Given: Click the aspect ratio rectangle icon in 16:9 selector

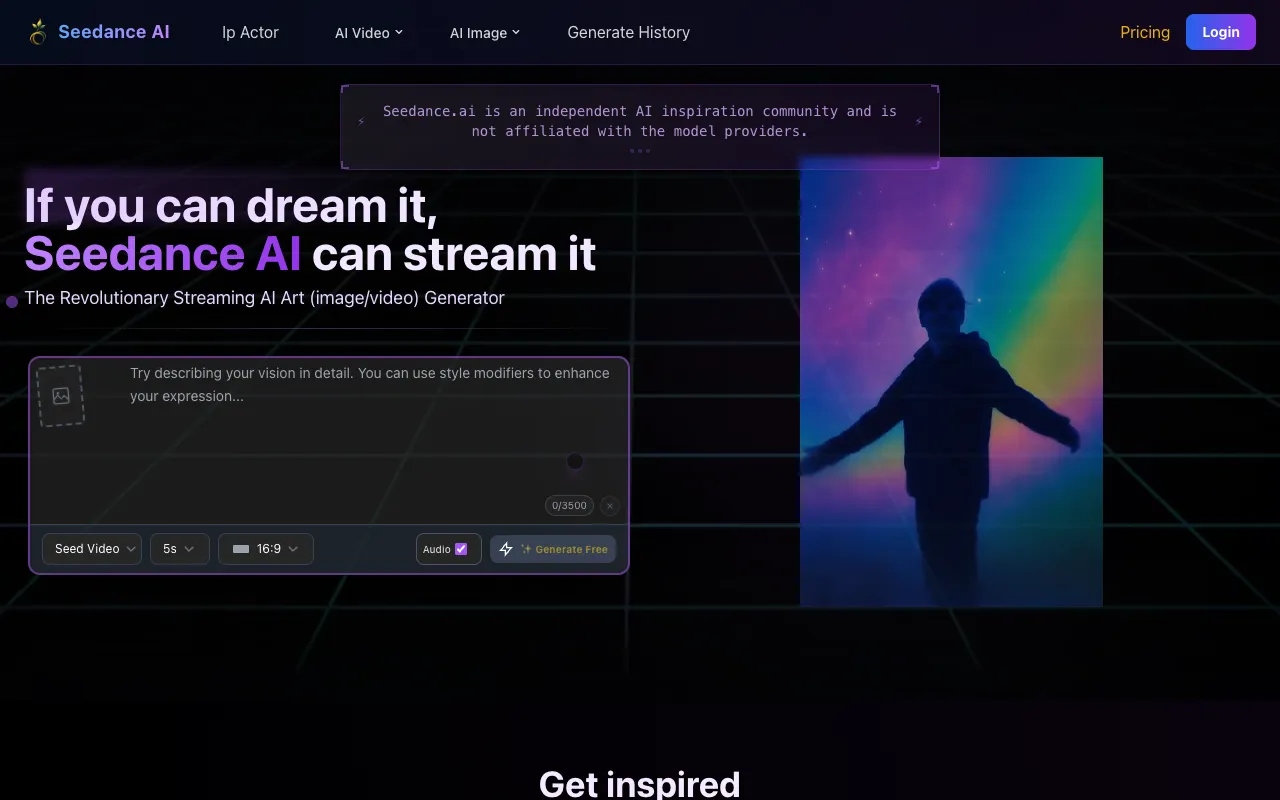Looking at the screenshot, I should (240, 548).
